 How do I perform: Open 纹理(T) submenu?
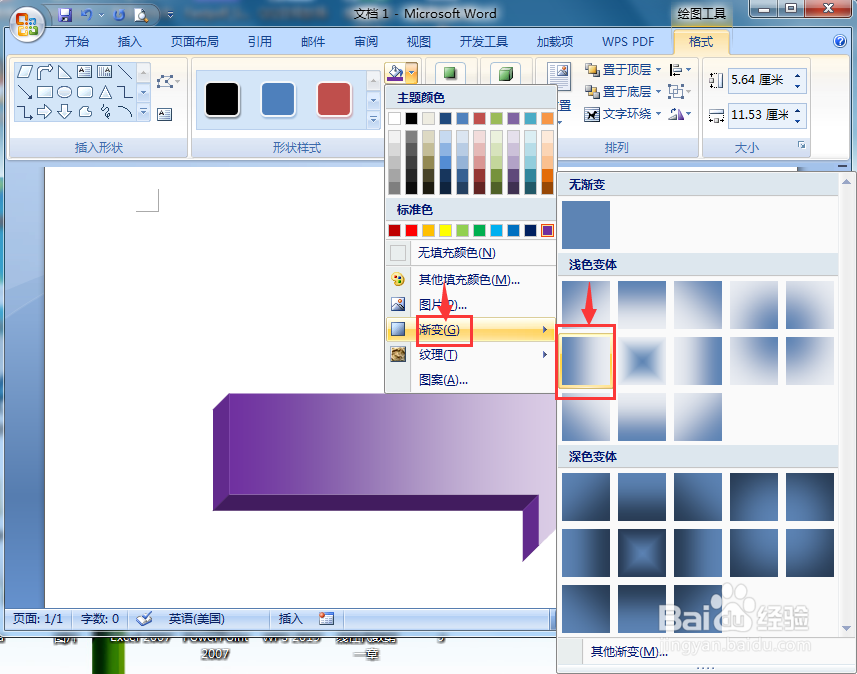click(470, 355)
